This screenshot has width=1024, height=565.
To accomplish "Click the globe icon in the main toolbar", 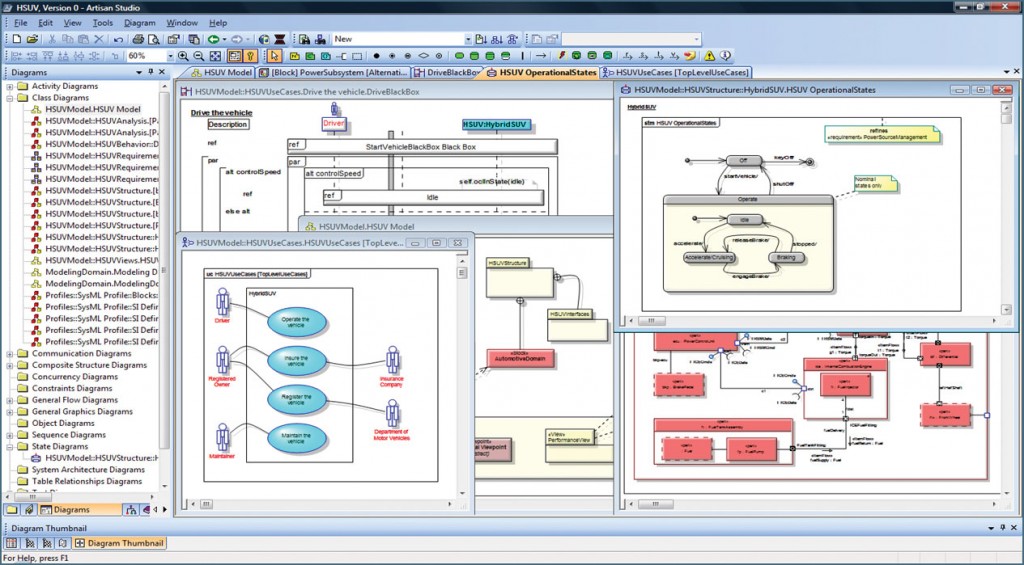I will (264, 39).
